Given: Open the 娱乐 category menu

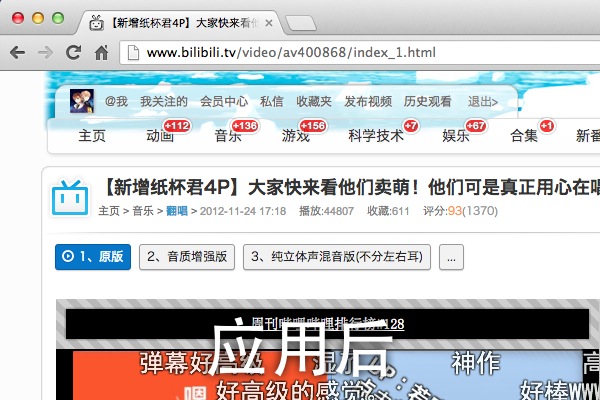Looking at the screenshot, I should [456, 136].
